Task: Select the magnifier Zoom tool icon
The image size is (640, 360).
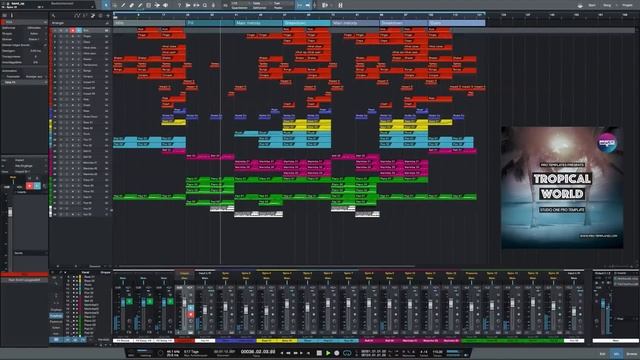Action: 205,5
